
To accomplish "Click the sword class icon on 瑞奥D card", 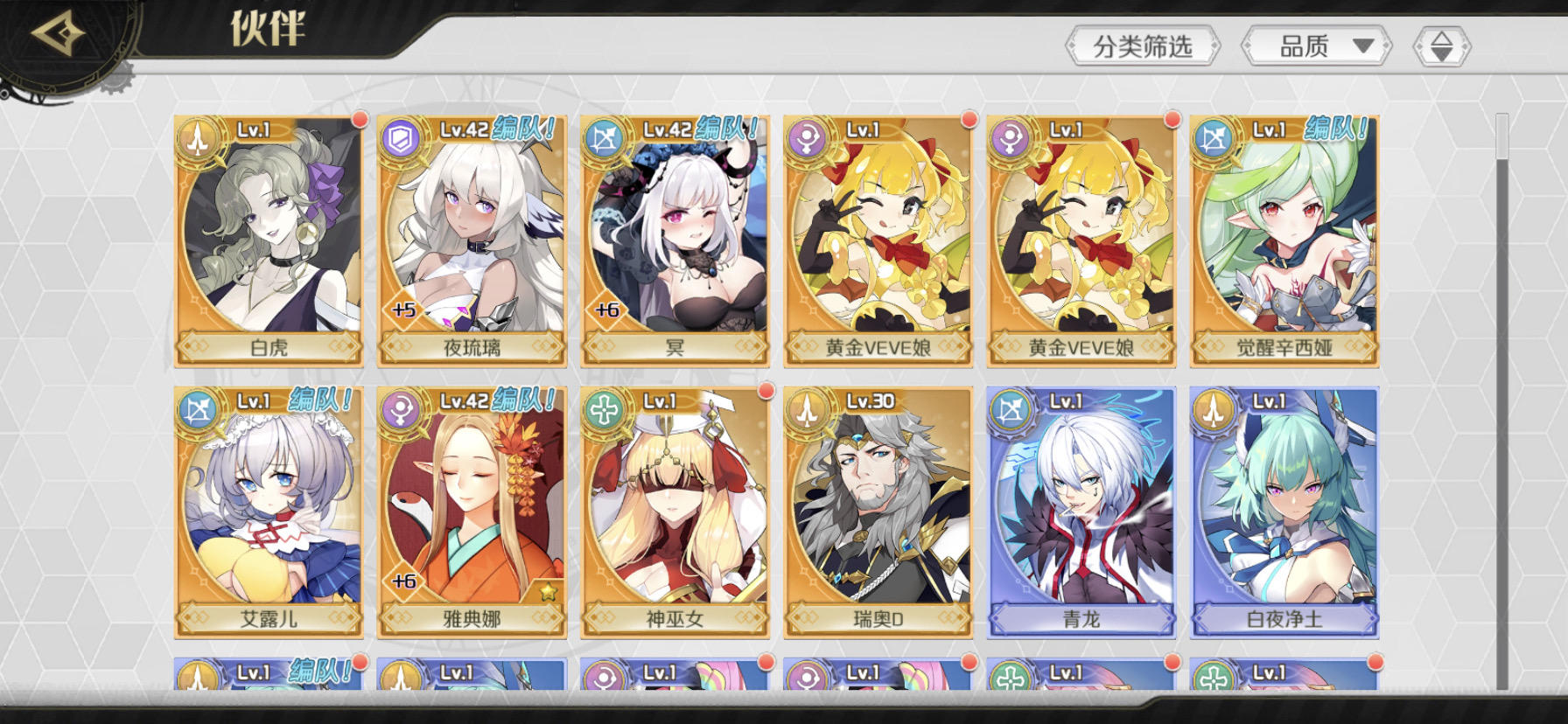I will (x=808, y=409).
